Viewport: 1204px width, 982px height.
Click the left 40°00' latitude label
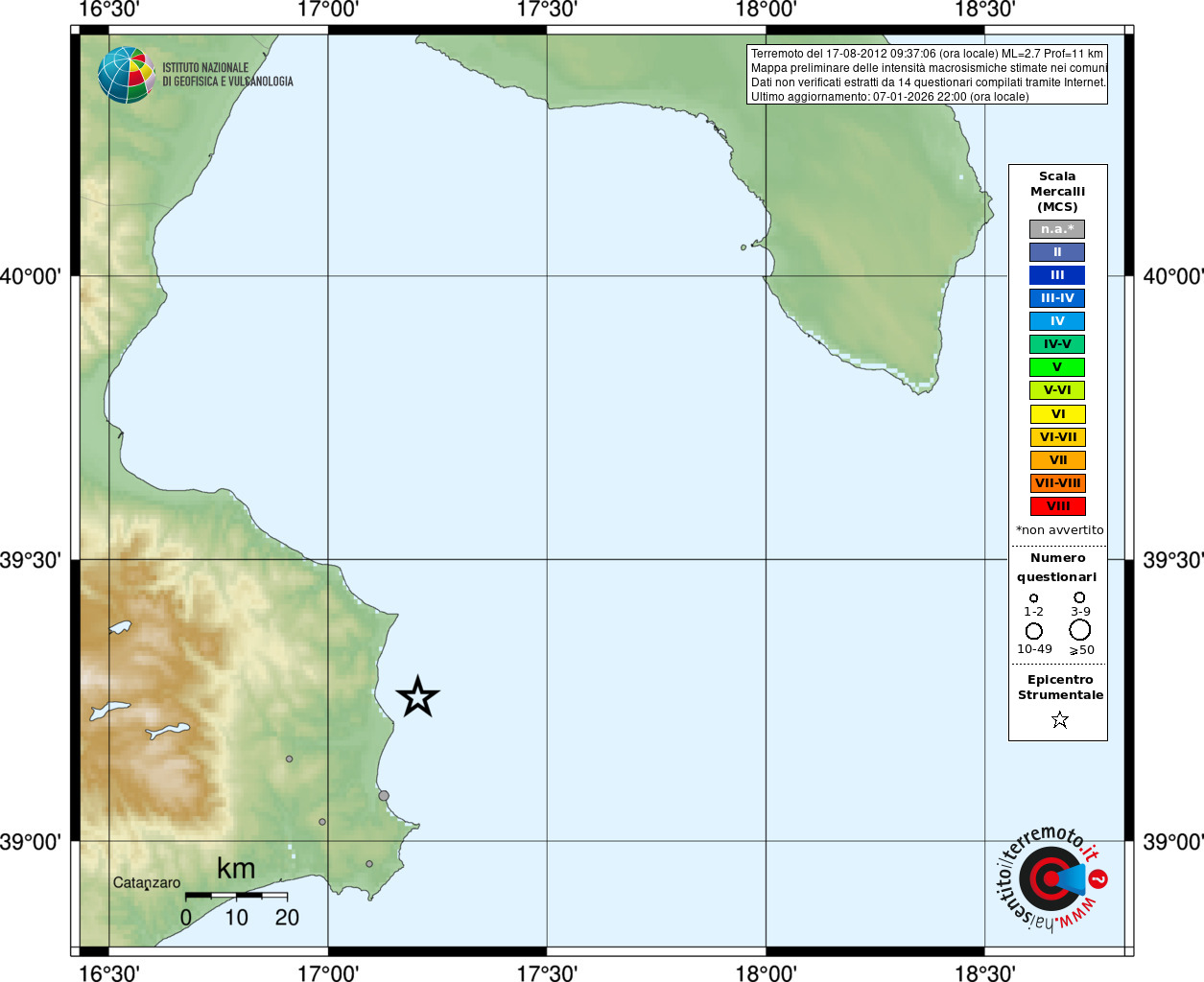(x=31, y=277)
